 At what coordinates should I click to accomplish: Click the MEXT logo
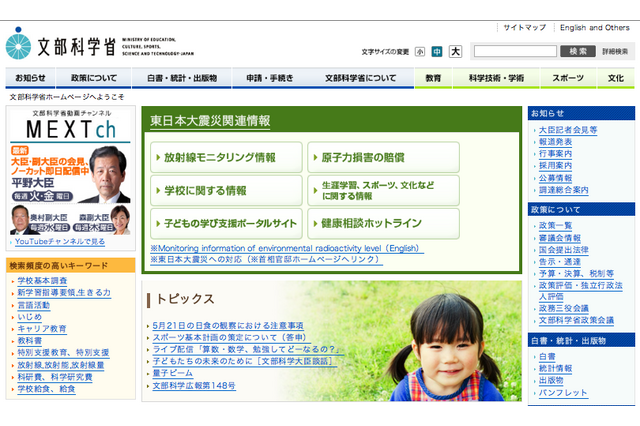coord(100,44)
